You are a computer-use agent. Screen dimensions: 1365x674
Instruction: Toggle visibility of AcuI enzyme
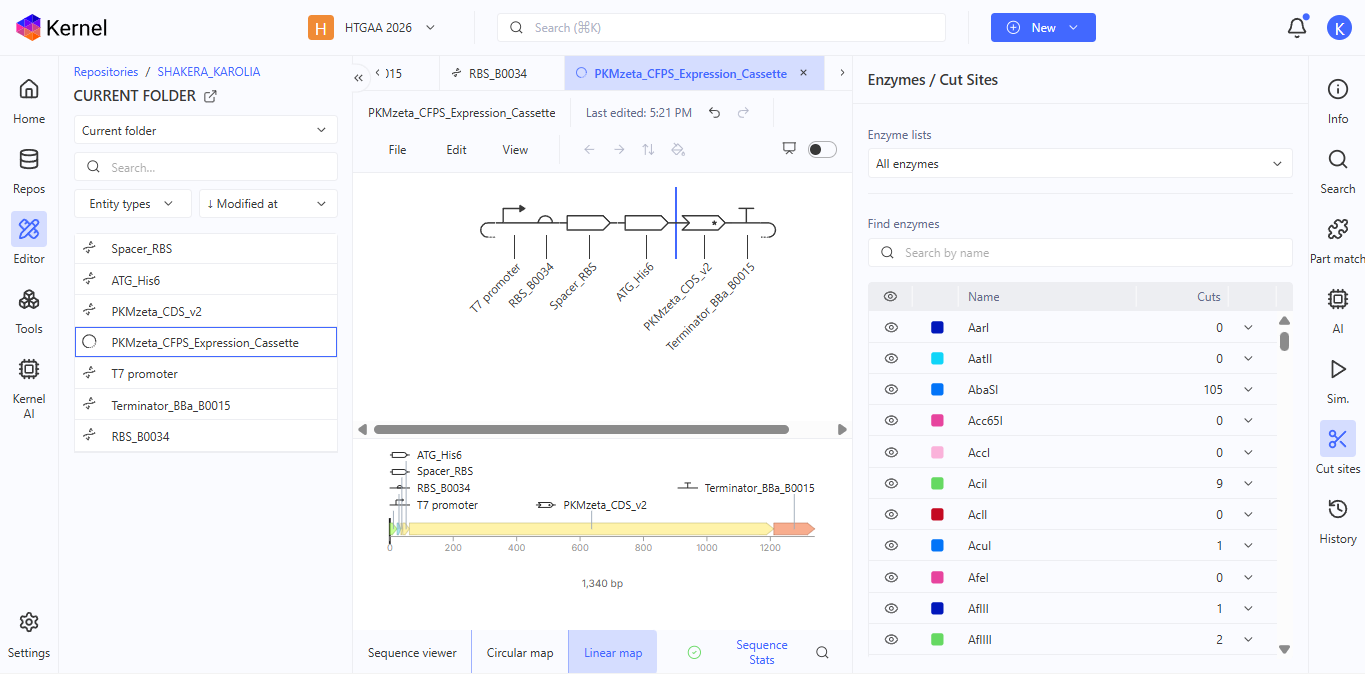click(x=891, y=545)
